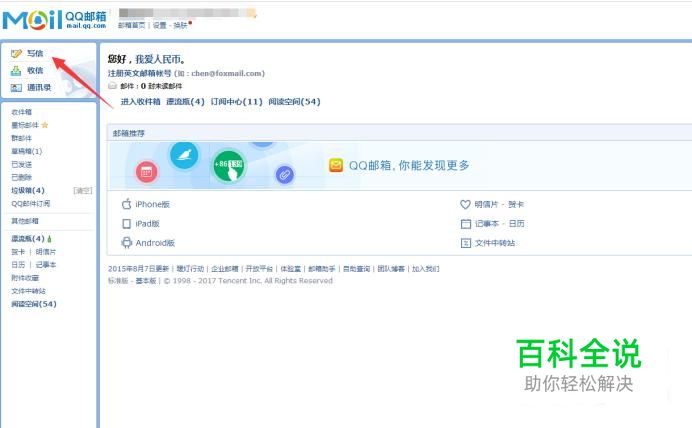Click the compose mail (写信) pencil icon

[16, 54]
